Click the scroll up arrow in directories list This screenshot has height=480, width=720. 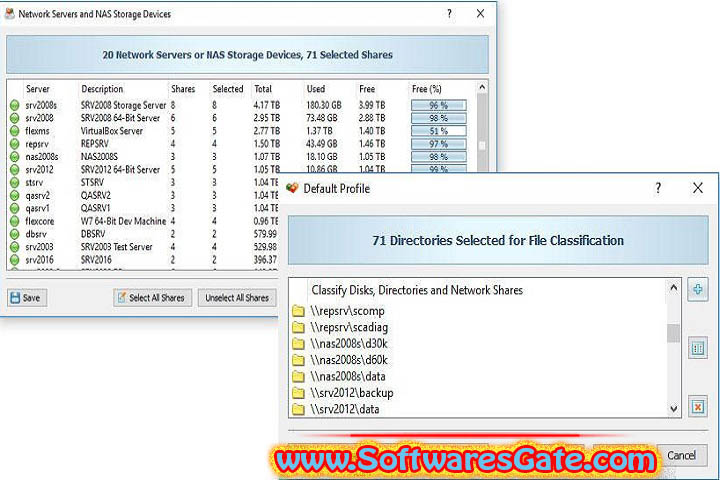tap(673, 288)
